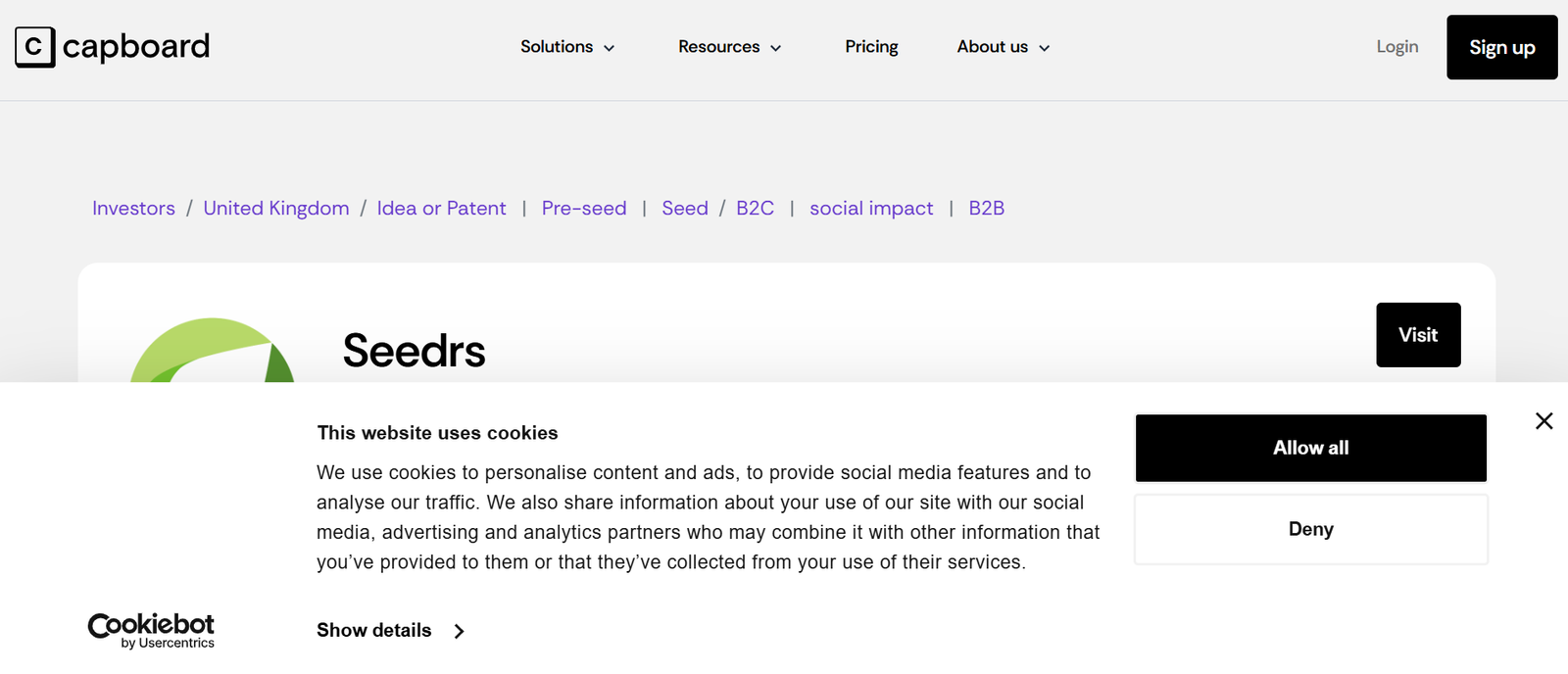Expand the Resources dropdown menu
The image size is (1568, 674).
click(x=729, y=47)
